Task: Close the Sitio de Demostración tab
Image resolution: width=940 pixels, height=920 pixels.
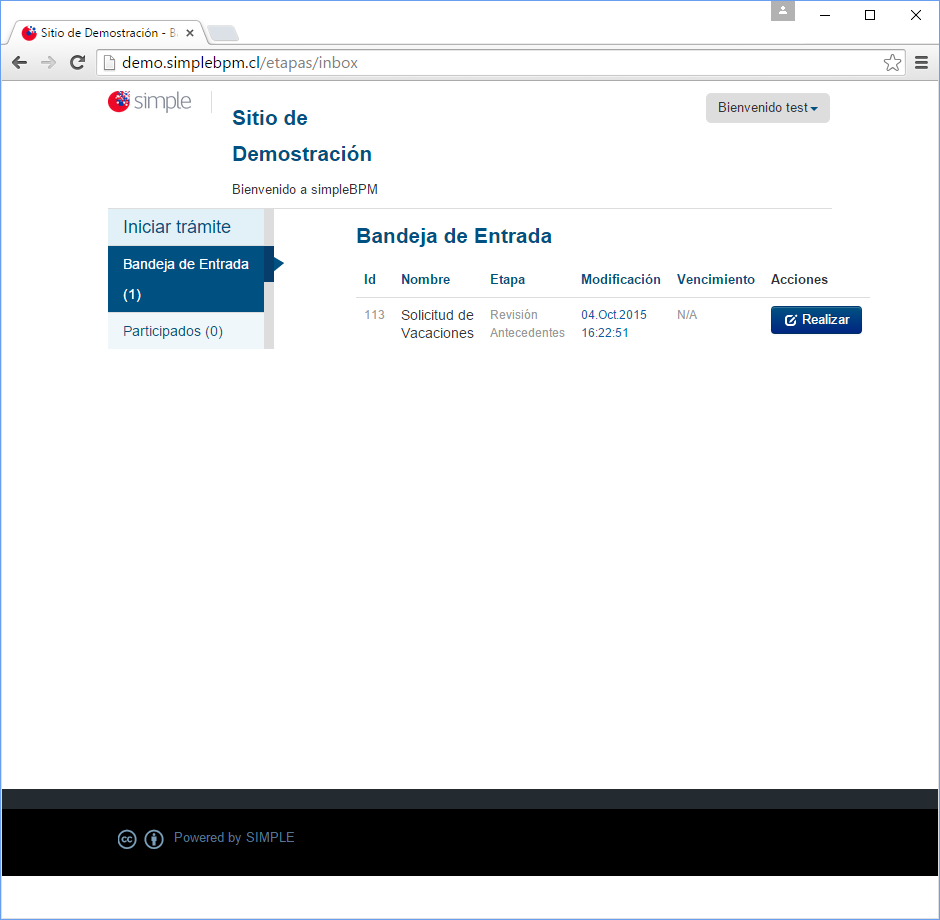Action: click(x=190, y=33)
